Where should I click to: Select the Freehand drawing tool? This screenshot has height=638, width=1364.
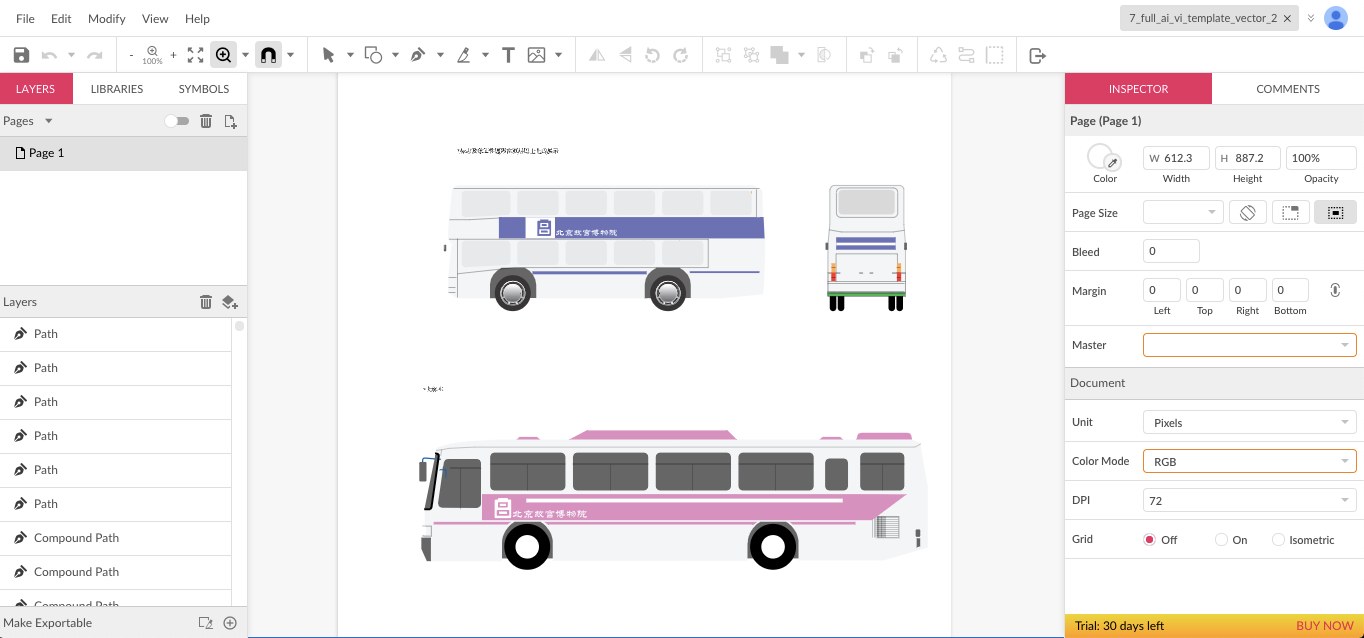[464, 54]
